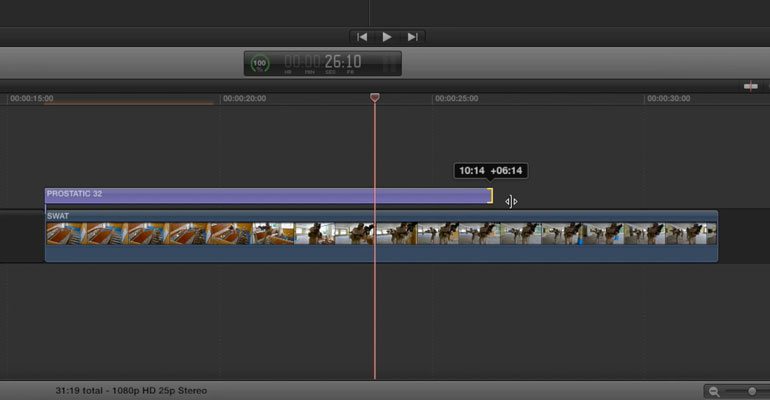The width and height of the screenshot is (770, 400).
Task: Select the red playhead handle on ruler
Action: tap(375, 98)
